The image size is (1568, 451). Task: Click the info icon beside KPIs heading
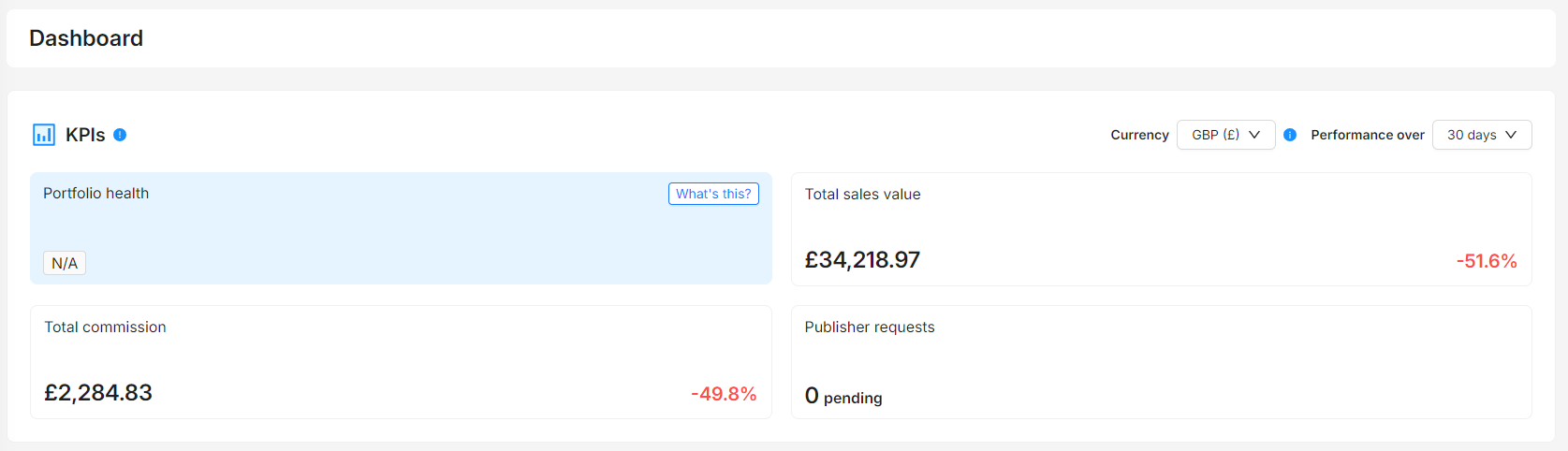(x=120, y=135)
